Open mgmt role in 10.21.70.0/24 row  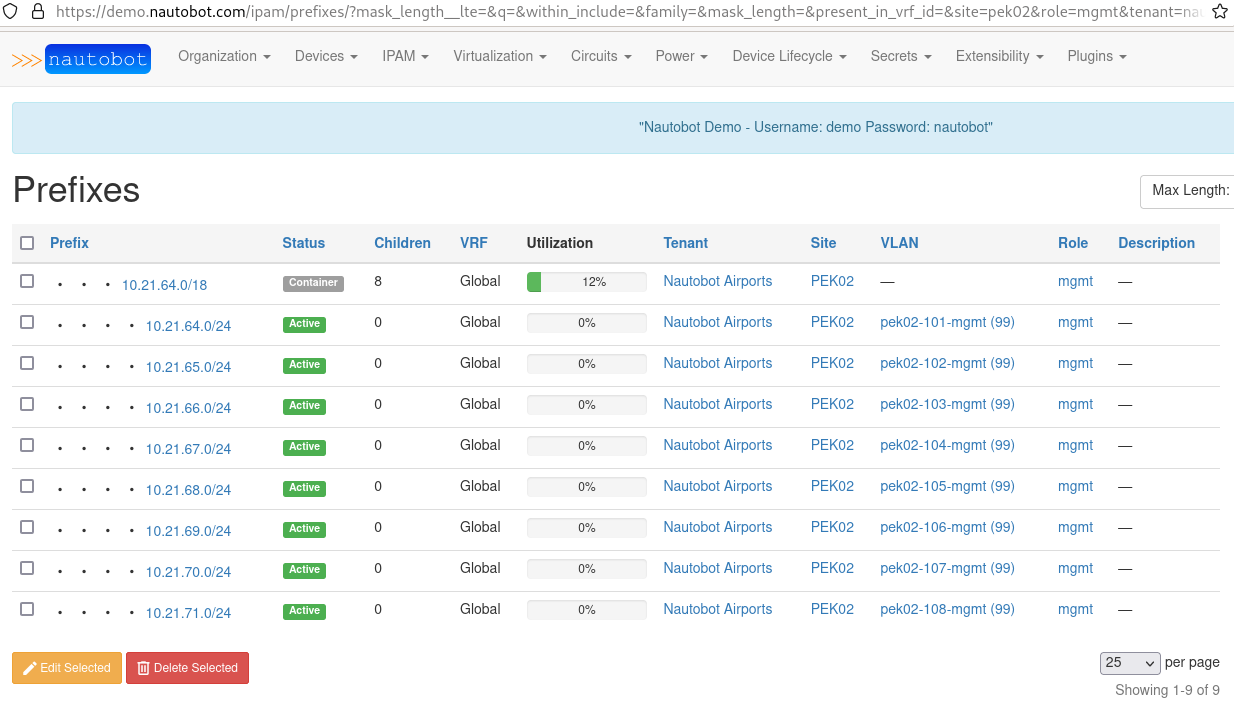(1075, 568)
